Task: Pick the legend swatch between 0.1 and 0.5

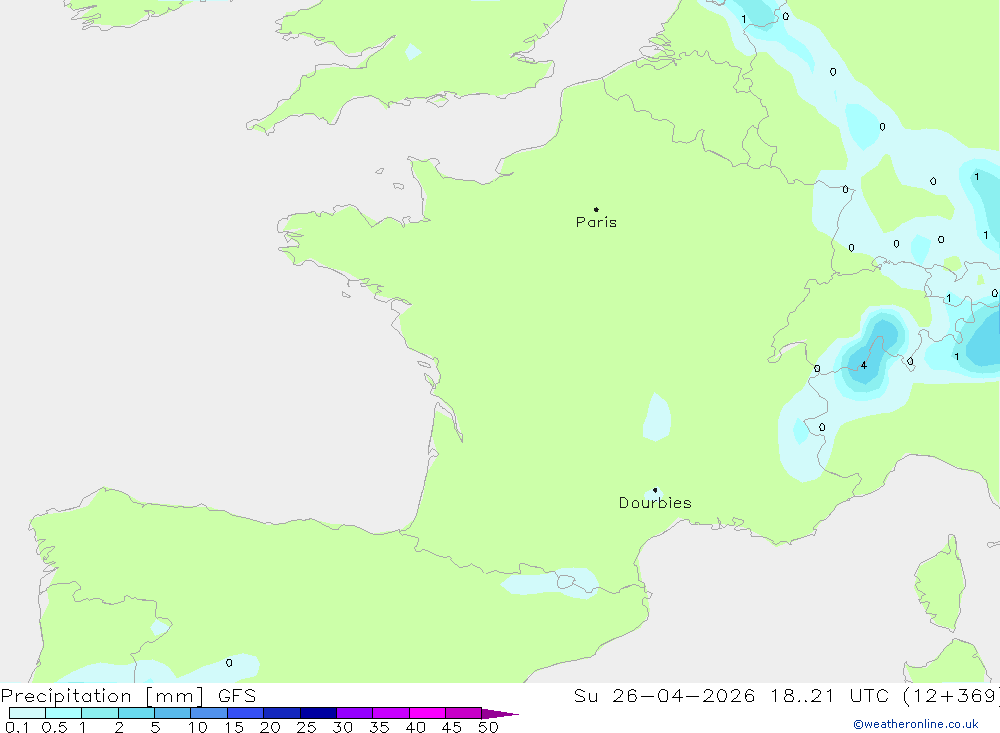Action: pyautogui.click(x=27, y=713)
